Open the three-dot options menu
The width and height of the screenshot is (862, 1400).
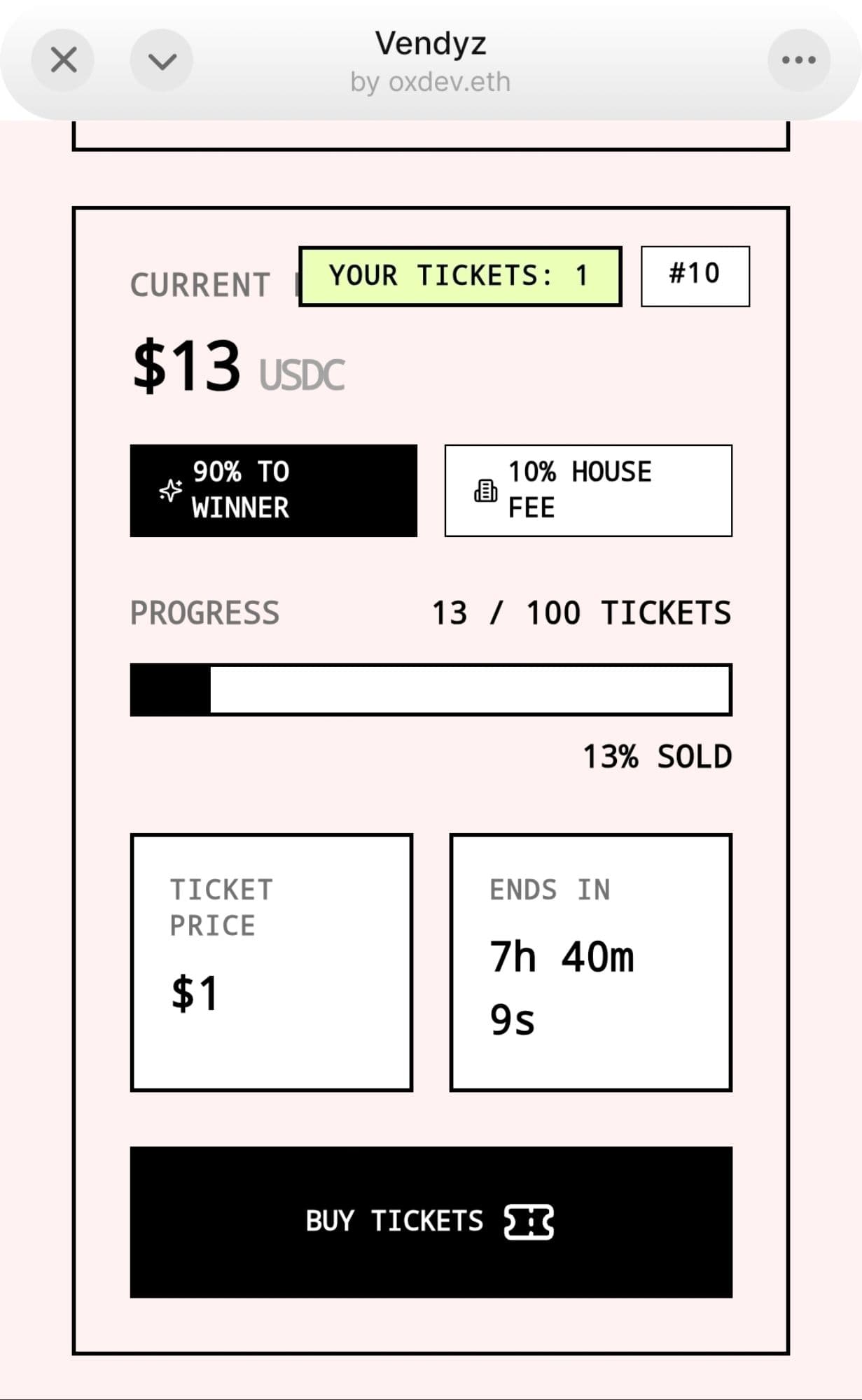coord(798,60)
